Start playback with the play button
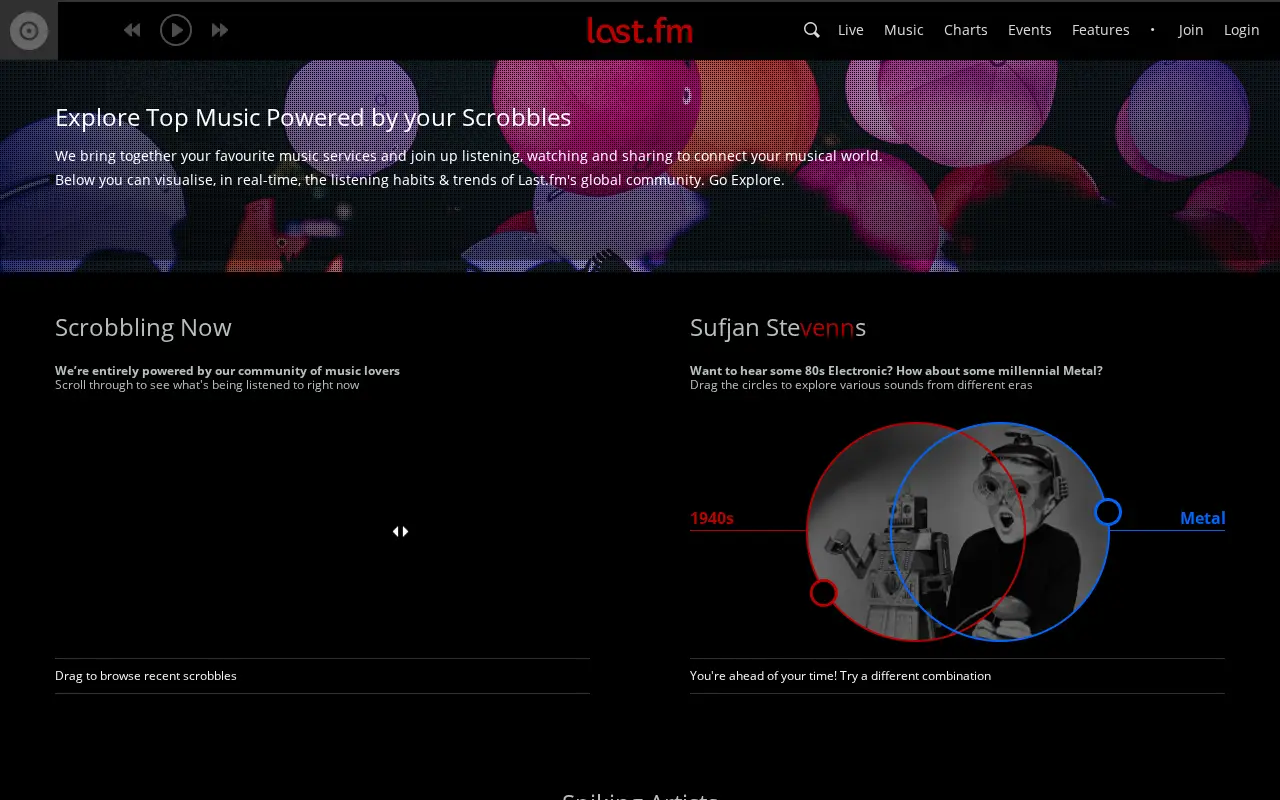The width and height of the screenshot is (1280, 800). click(176, 30)
